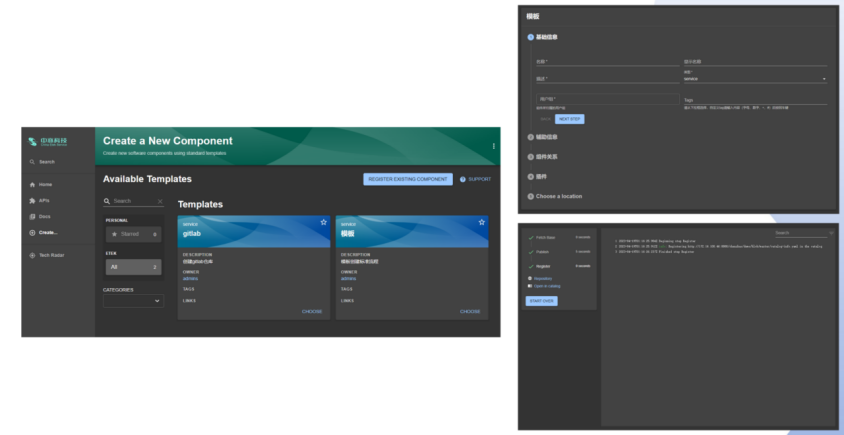The image size is (844, 435).
Task: Click the sidebar Search icon
Action: (x=32, y=161)
